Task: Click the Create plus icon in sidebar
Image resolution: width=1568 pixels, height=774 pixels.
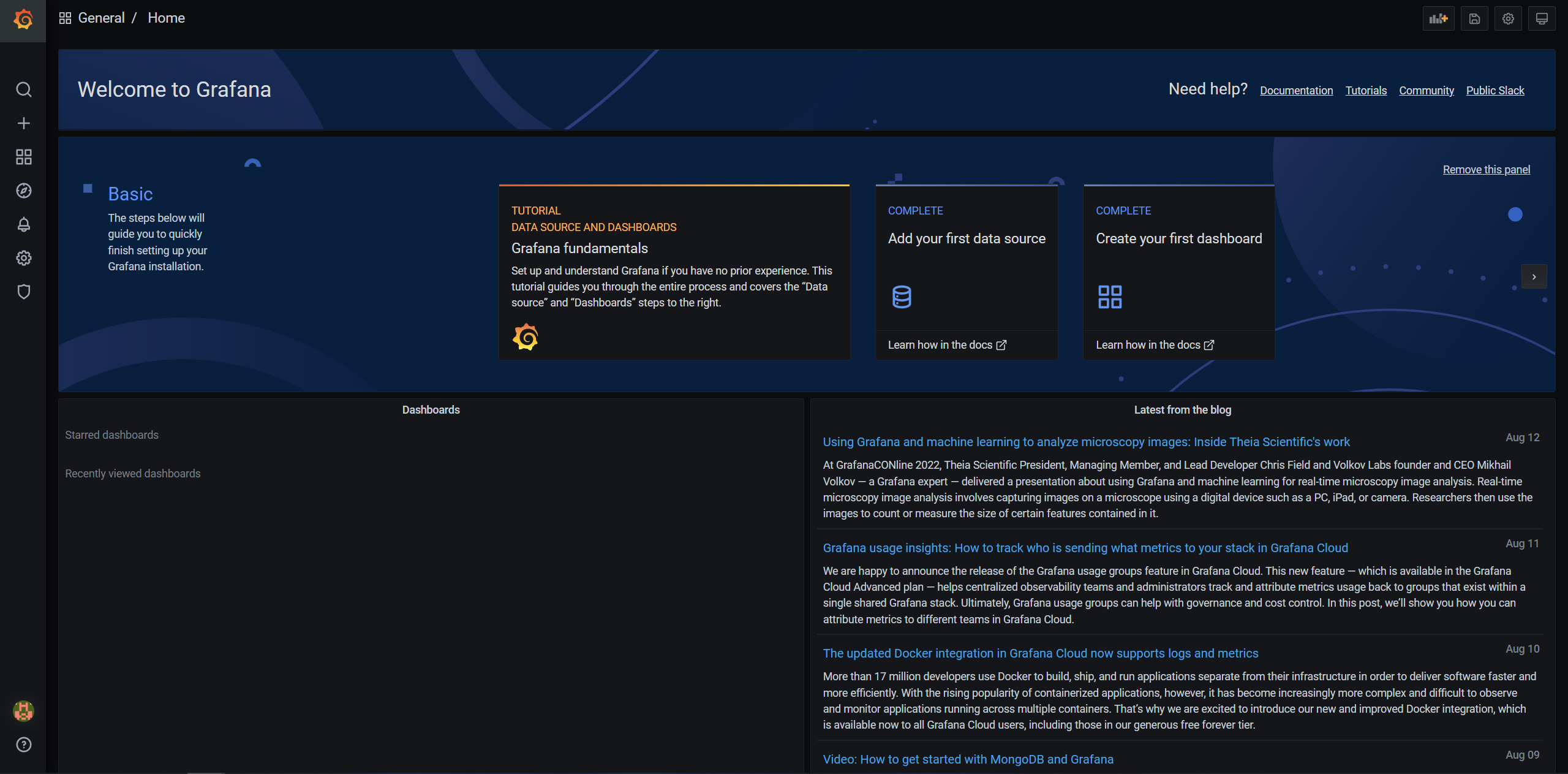Action: 23,123
